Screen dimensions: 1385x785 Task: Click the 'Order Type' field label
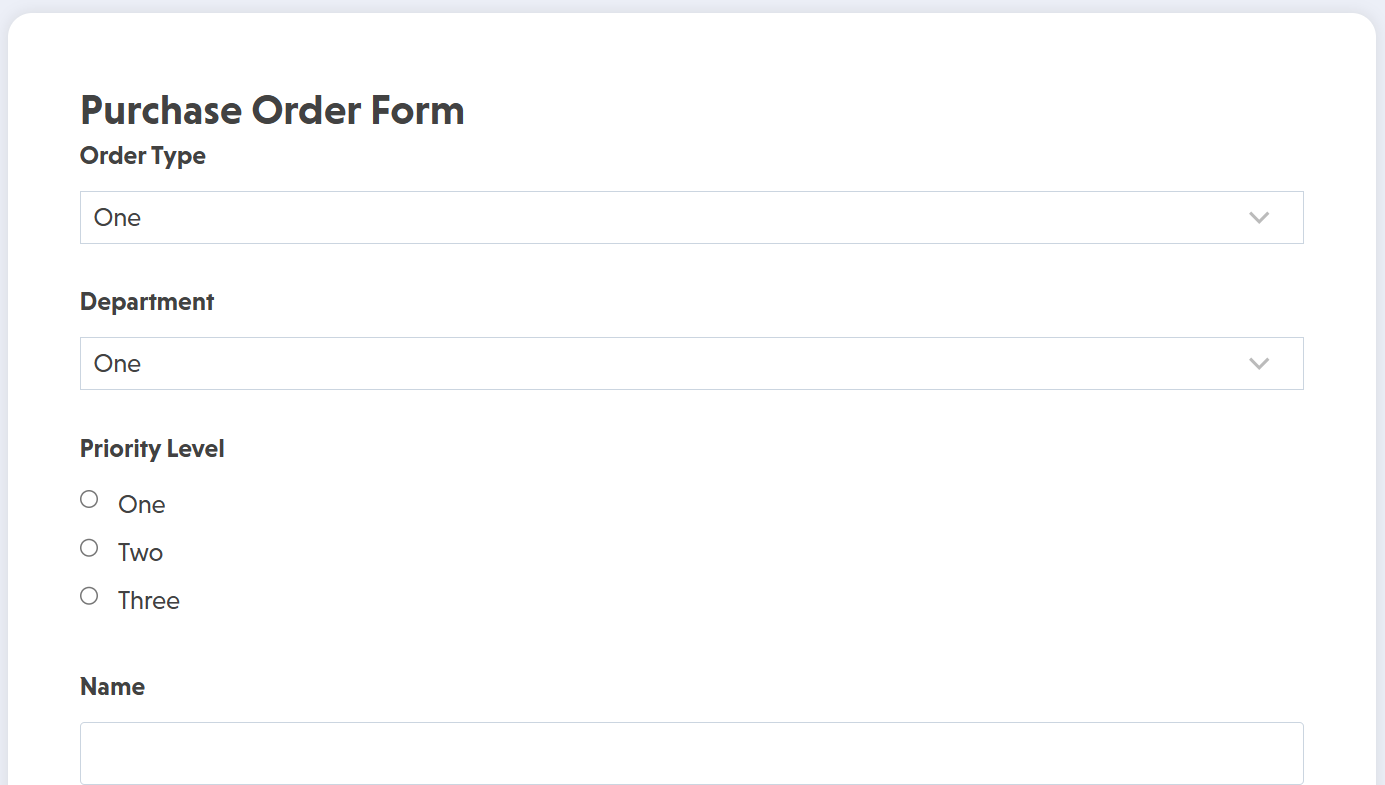coord(142,156)
